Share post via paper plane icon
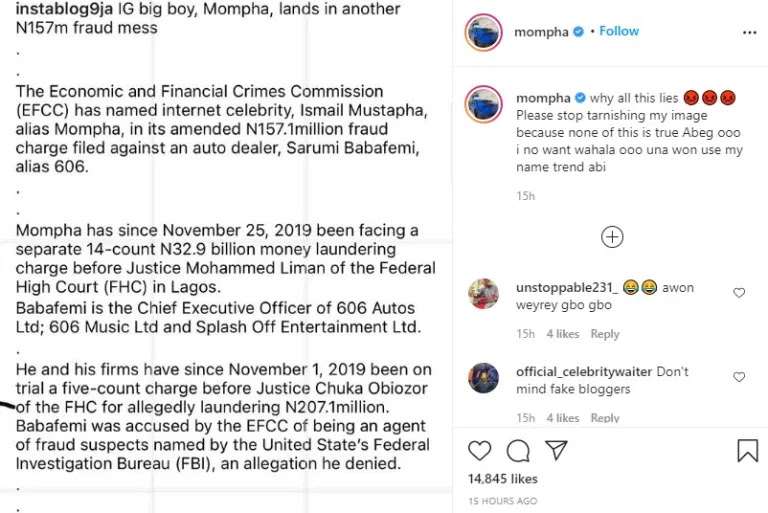Viewport: 768px width, 513px height. click(x=555, y=450)
